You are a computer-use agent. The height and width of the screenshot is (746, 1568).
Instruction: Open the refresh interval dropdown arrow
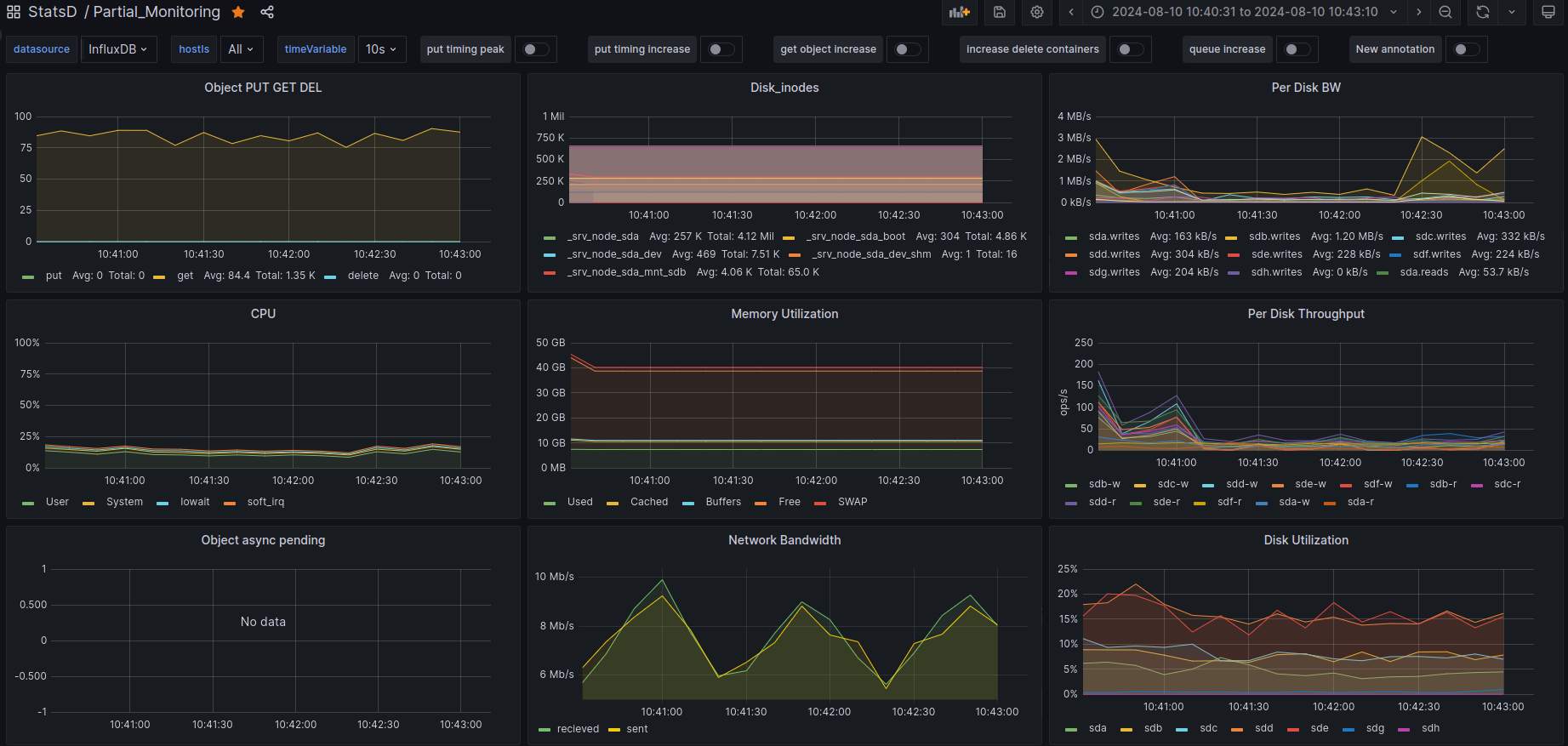point(1512,12)
